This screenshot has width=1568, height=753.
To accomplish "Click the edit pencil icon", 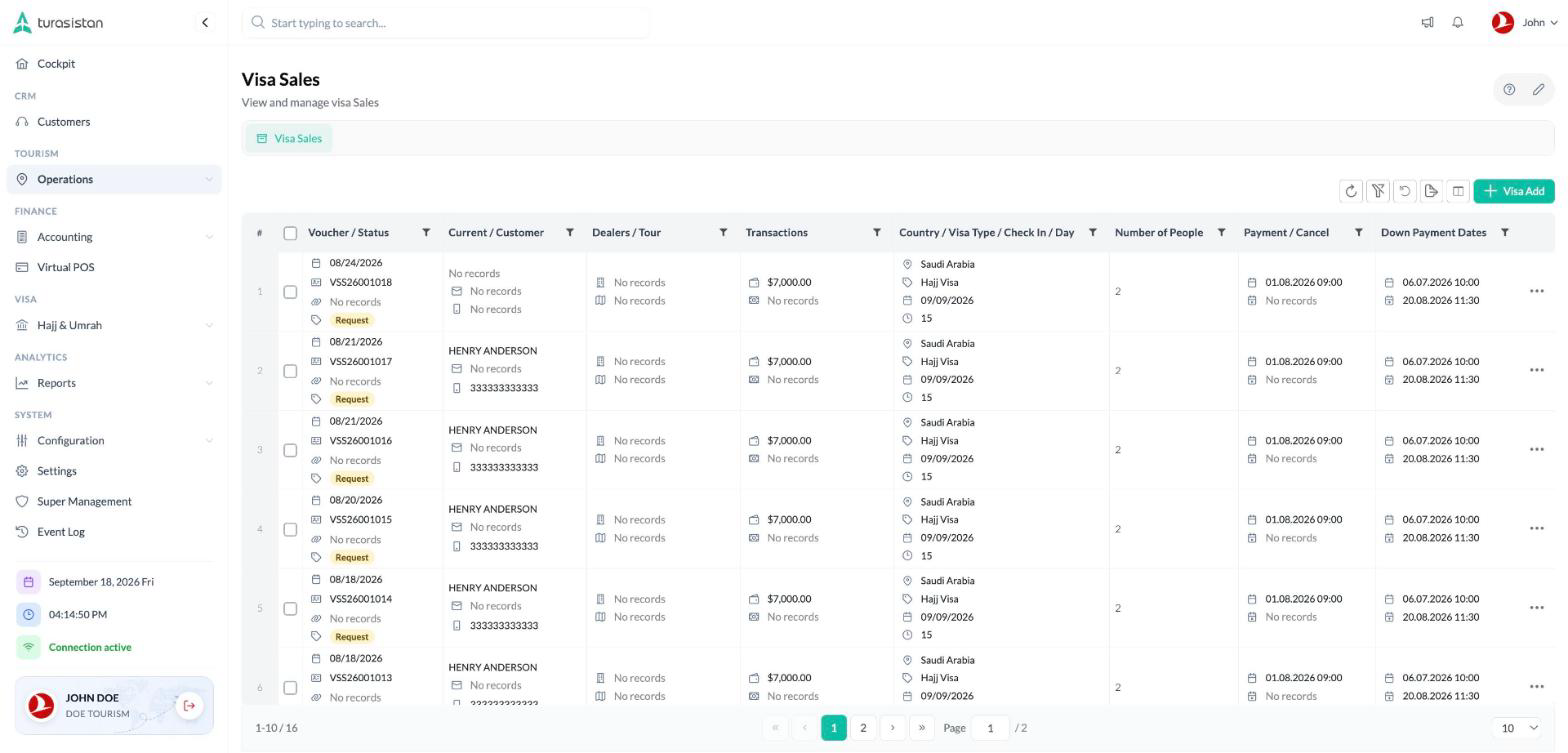I will (x=1539, y=90).
